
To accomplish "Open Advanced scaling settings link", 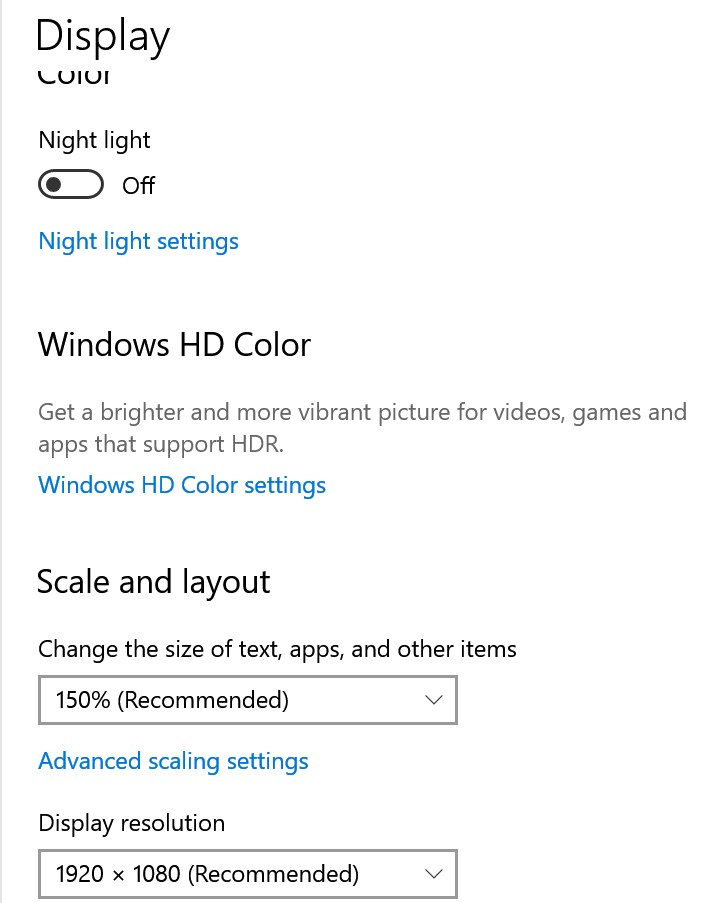I will pyautogui.click(x=173, y=761).
